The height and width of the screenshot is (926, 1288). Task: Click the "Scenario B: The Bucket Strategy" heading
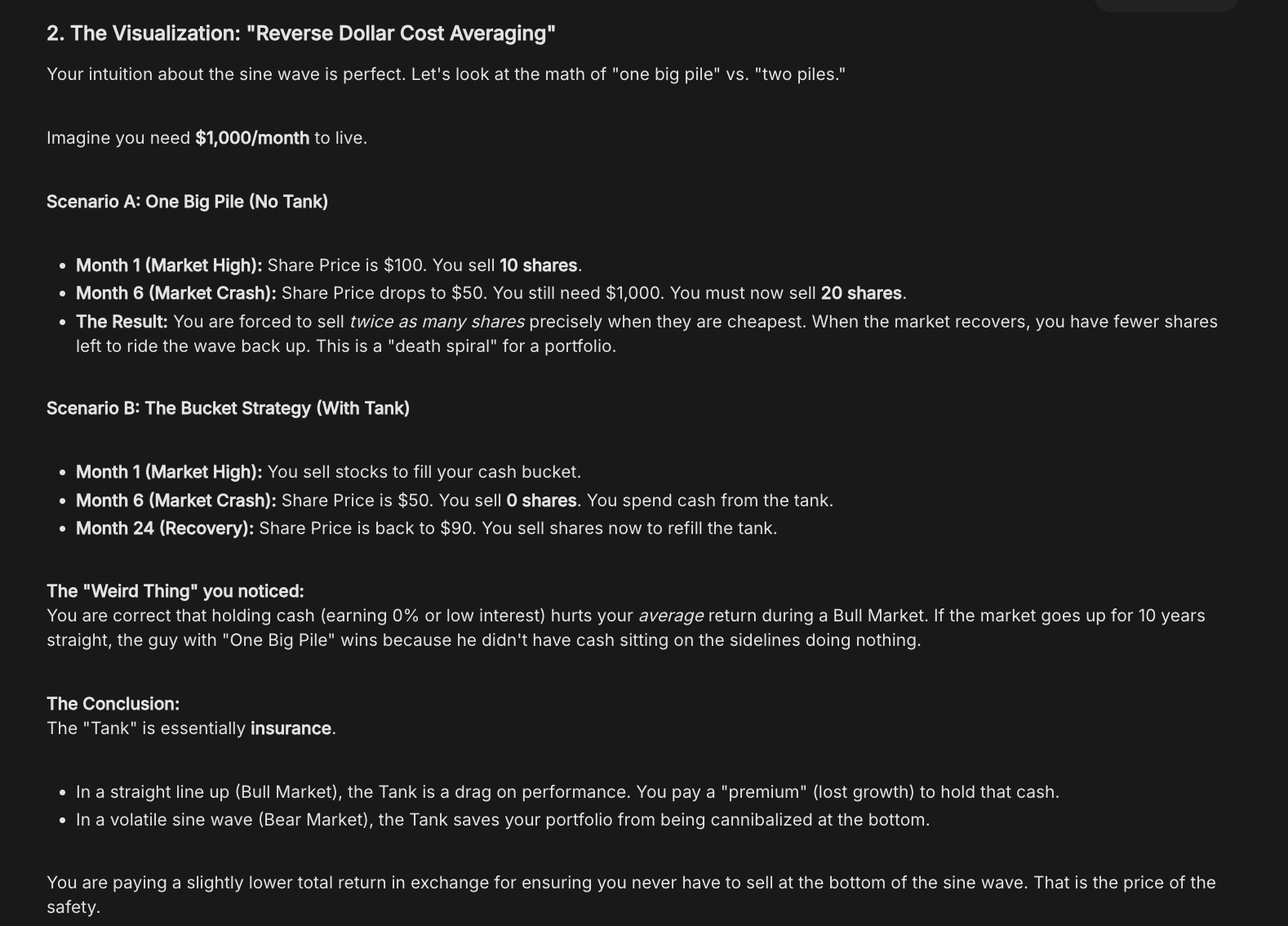228,408
